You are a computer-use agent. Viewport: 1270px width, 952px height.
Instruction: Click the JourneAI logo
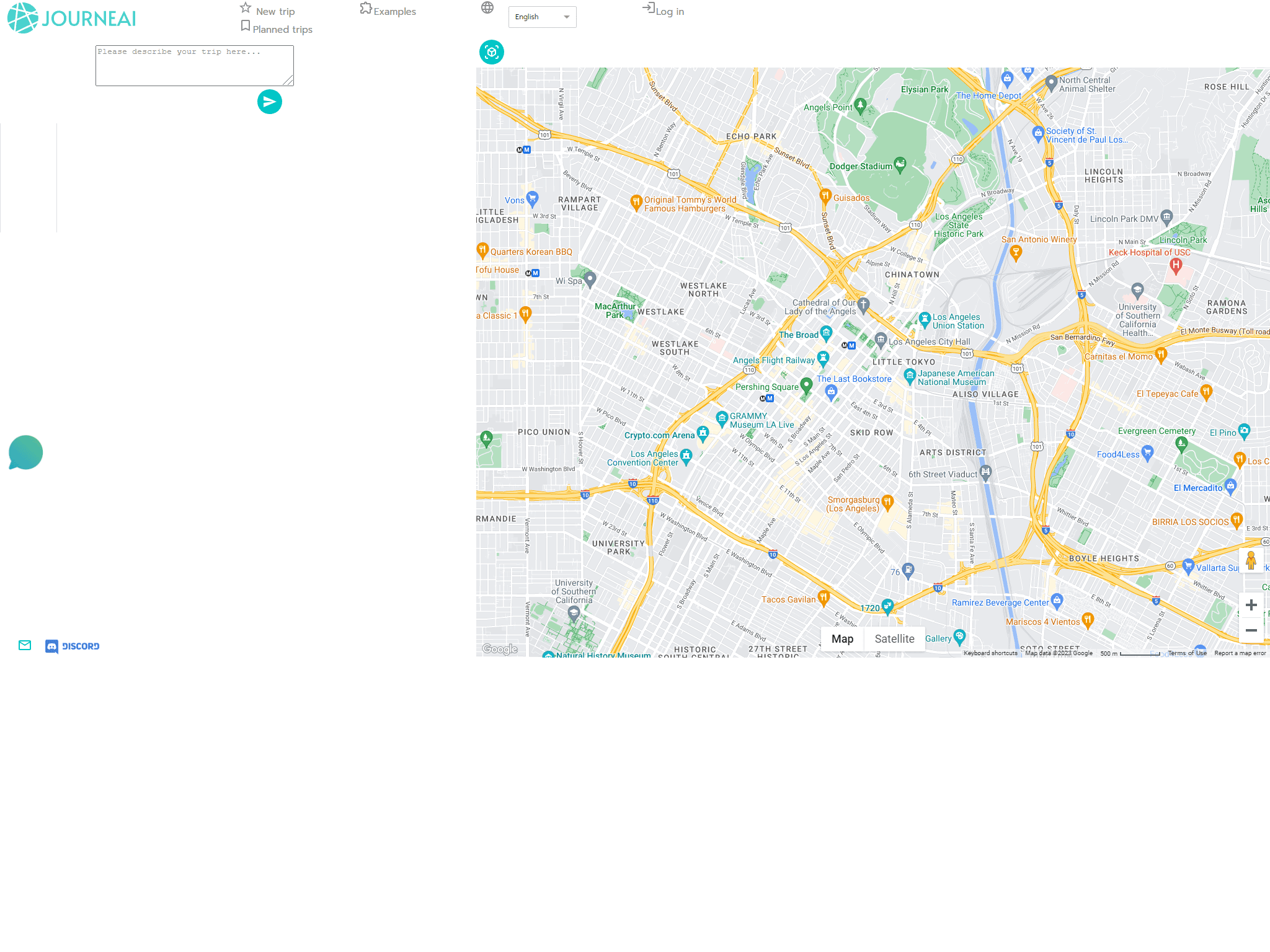click(x=72, y=18)
